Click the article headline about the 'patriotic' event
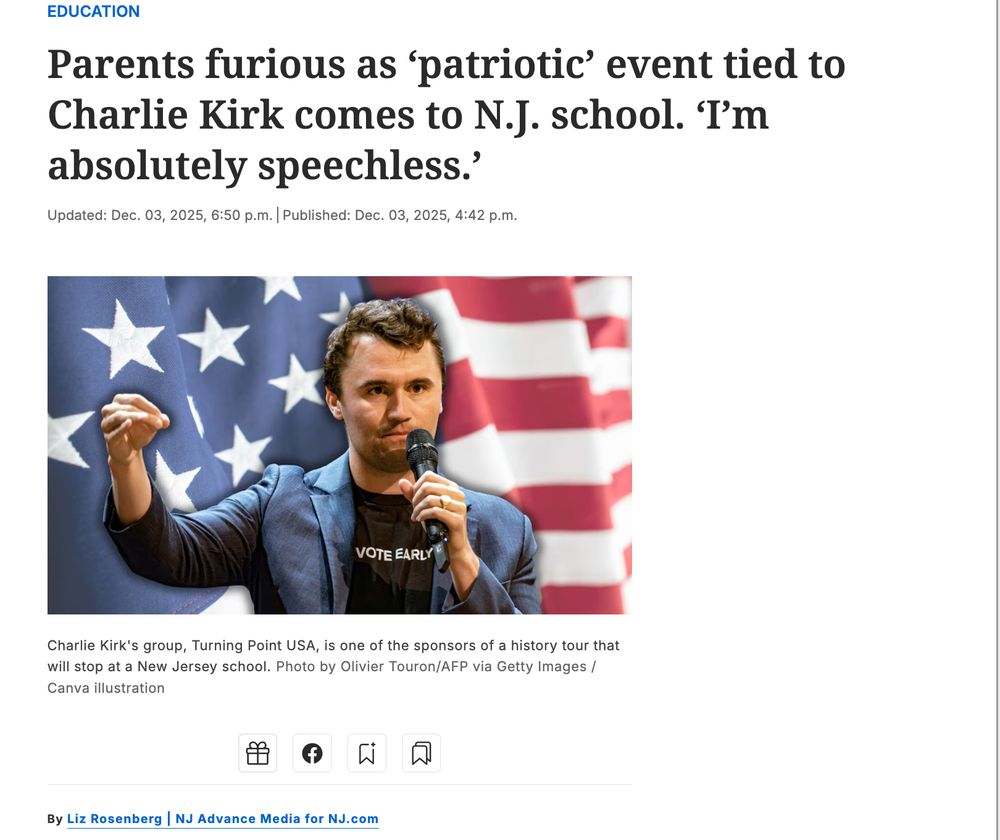1000x840 pixels. 446,115
